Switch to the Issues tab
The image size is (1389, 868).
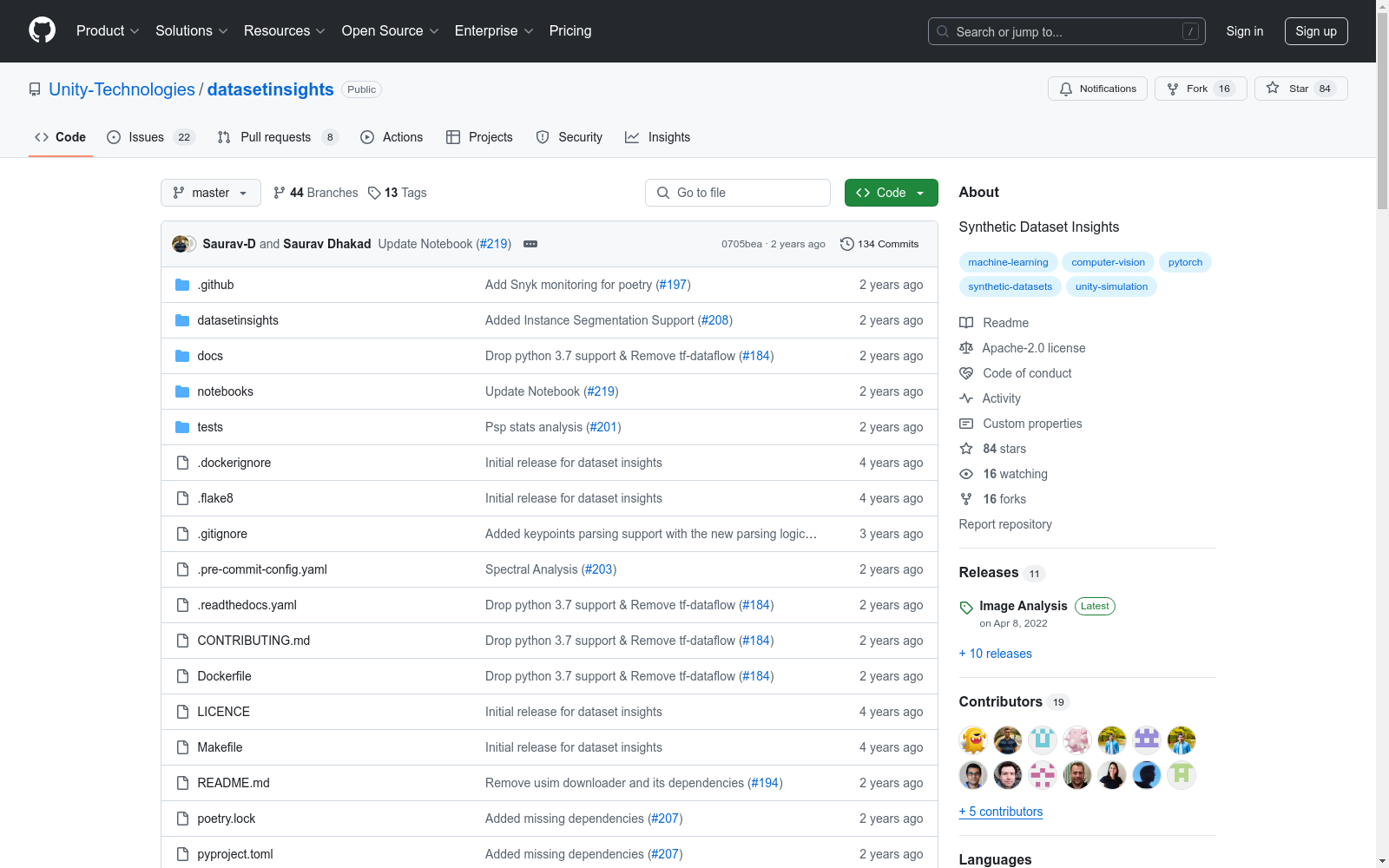pos(151,137)
